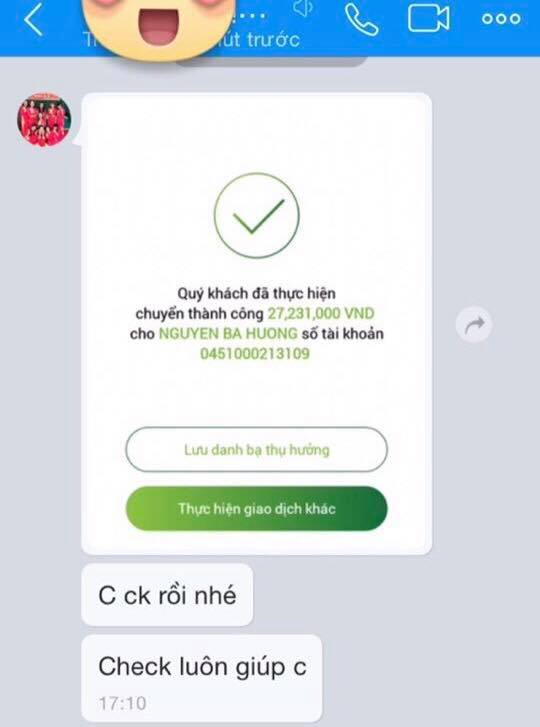540x727 pixels.
Task: Tap account number 0451000213109
Action: tap(255, 354)
